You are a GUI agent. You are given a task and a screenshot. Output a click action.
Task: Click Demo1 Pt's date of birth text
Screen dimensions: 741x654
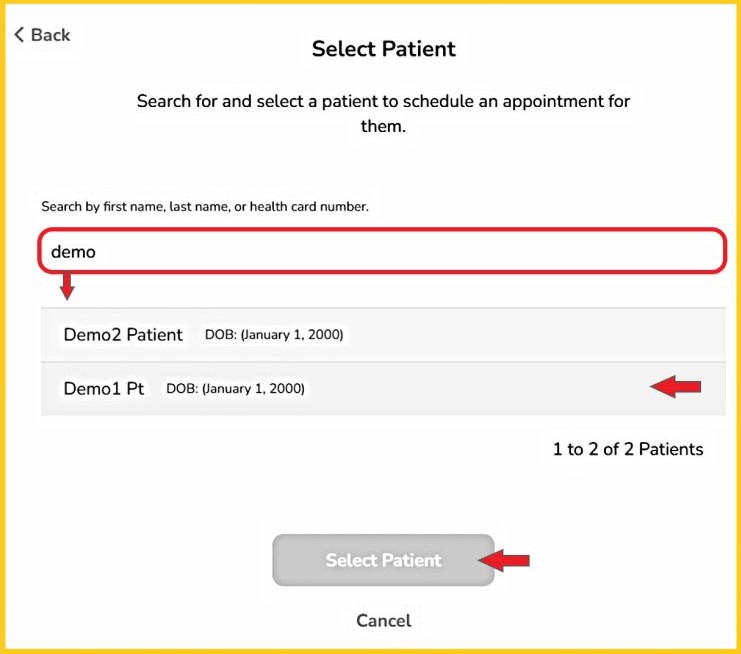[235, 388]
